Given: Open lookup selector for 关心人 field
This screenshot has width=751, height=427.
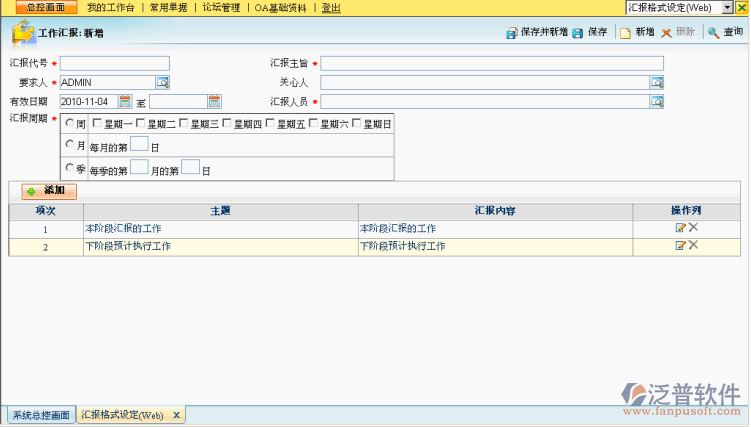Looking at the screenshot, I should pyautogui.click(x=657, y=82).
